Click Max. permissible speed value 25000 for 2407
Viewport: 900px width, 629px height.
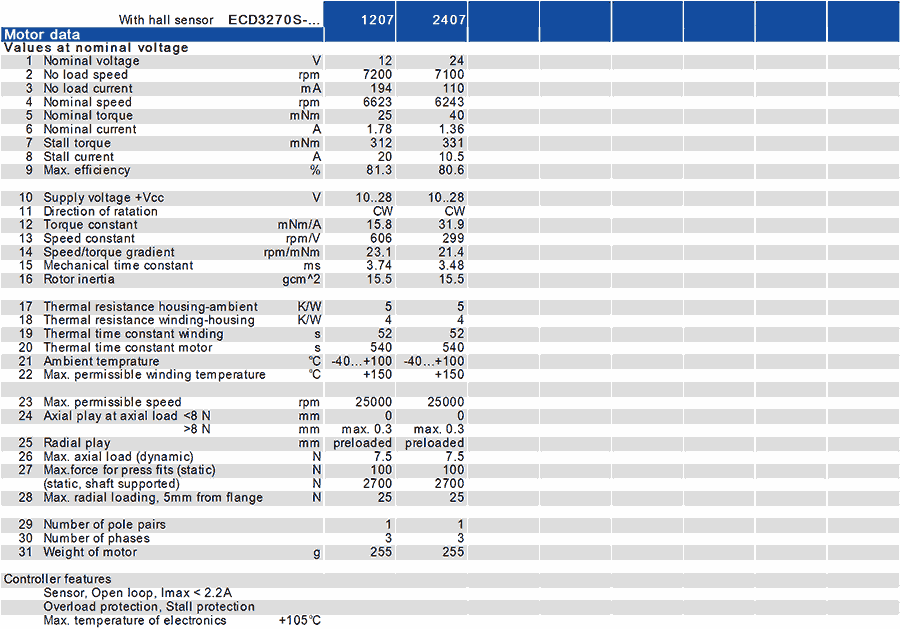[445, 402]
